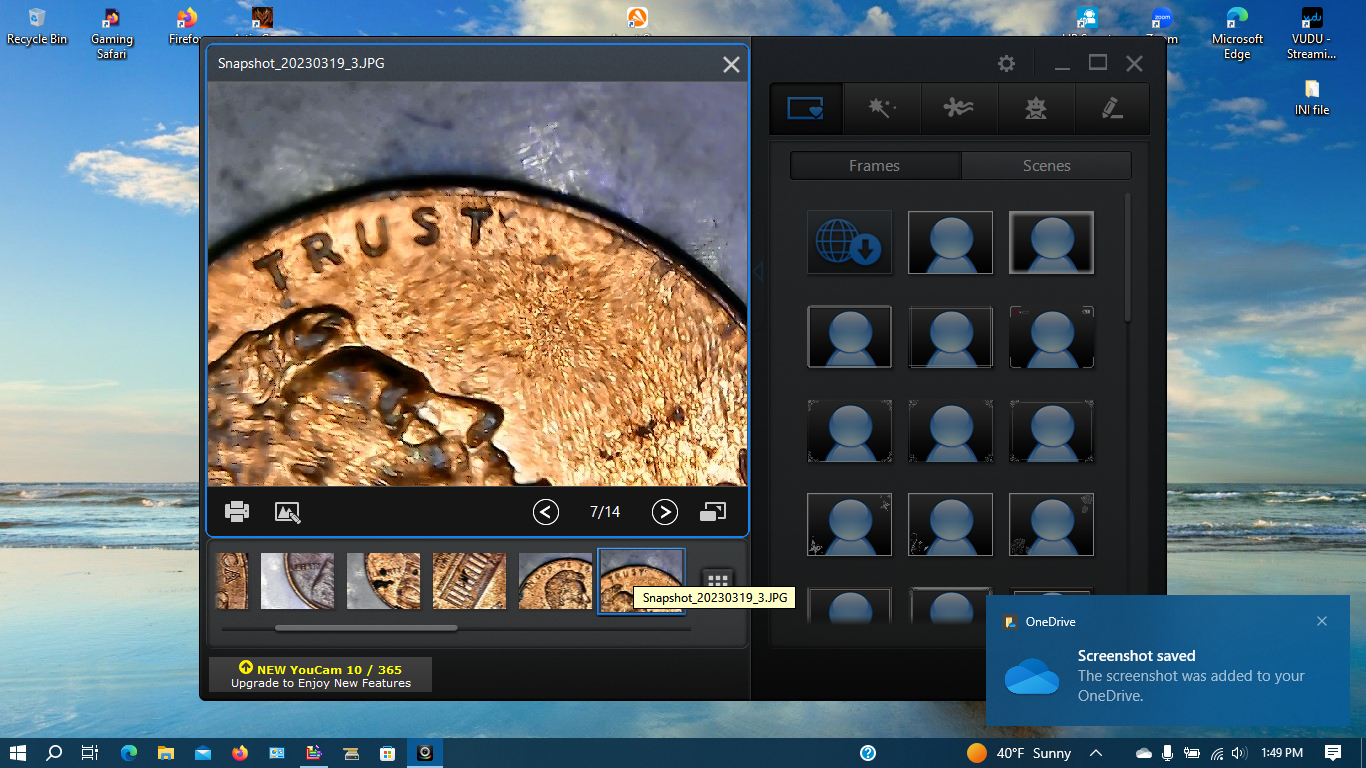
Task: Open the image edit tool beside print
Action: [288, 512]
